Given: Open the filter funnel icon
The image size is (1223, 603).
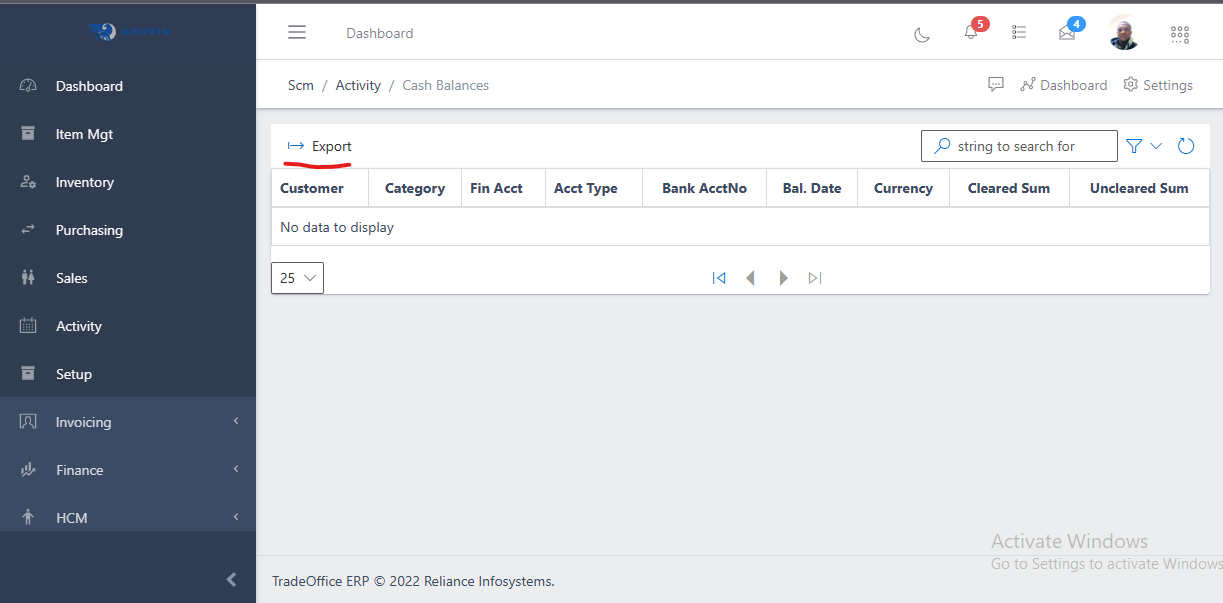Looking at the screenshot, I should (x=1134, y=146).
